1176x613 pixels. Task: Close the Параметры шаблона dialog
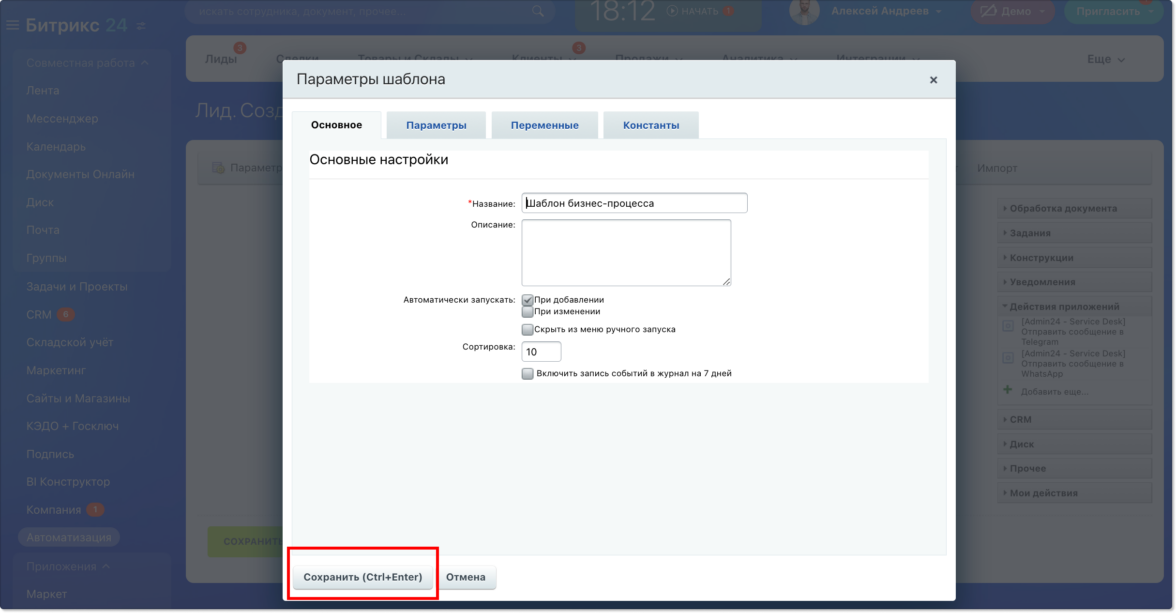[933, 80]
